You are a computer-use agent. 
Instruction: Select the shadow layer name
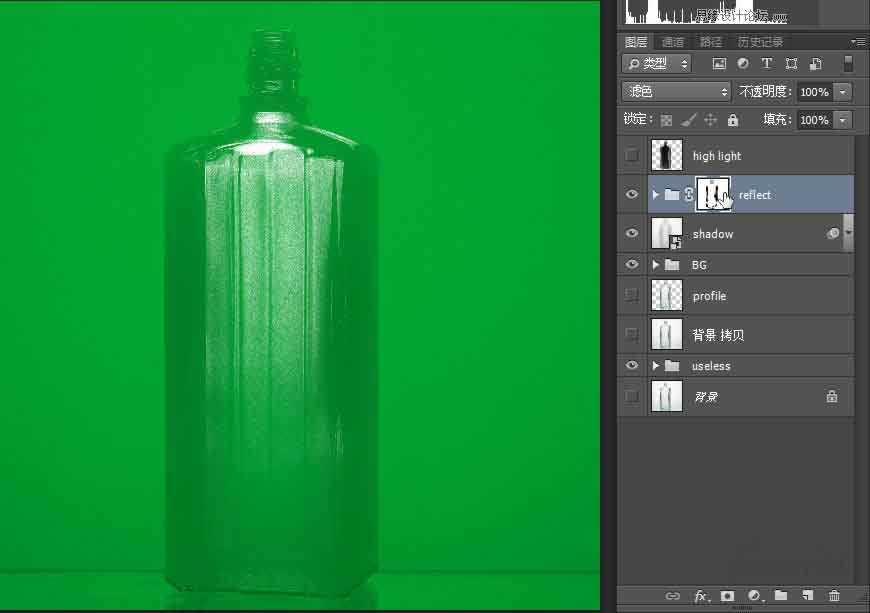click(x=713, y=233)
